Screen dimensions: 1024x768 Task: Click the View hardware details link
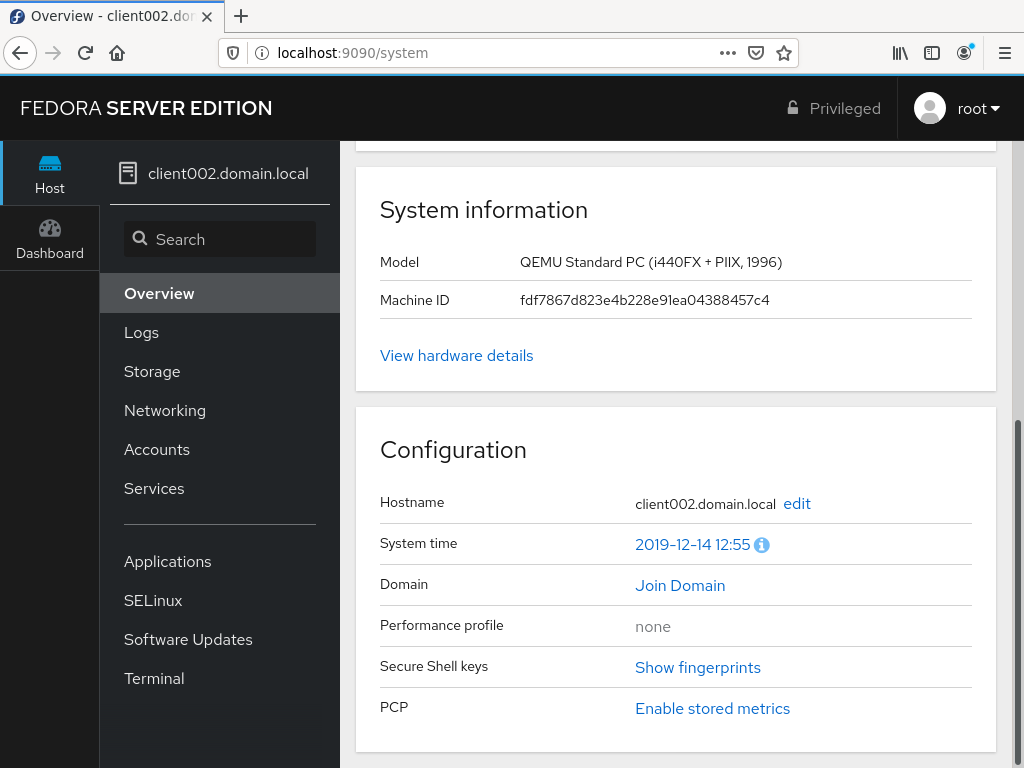coord(456,355)
